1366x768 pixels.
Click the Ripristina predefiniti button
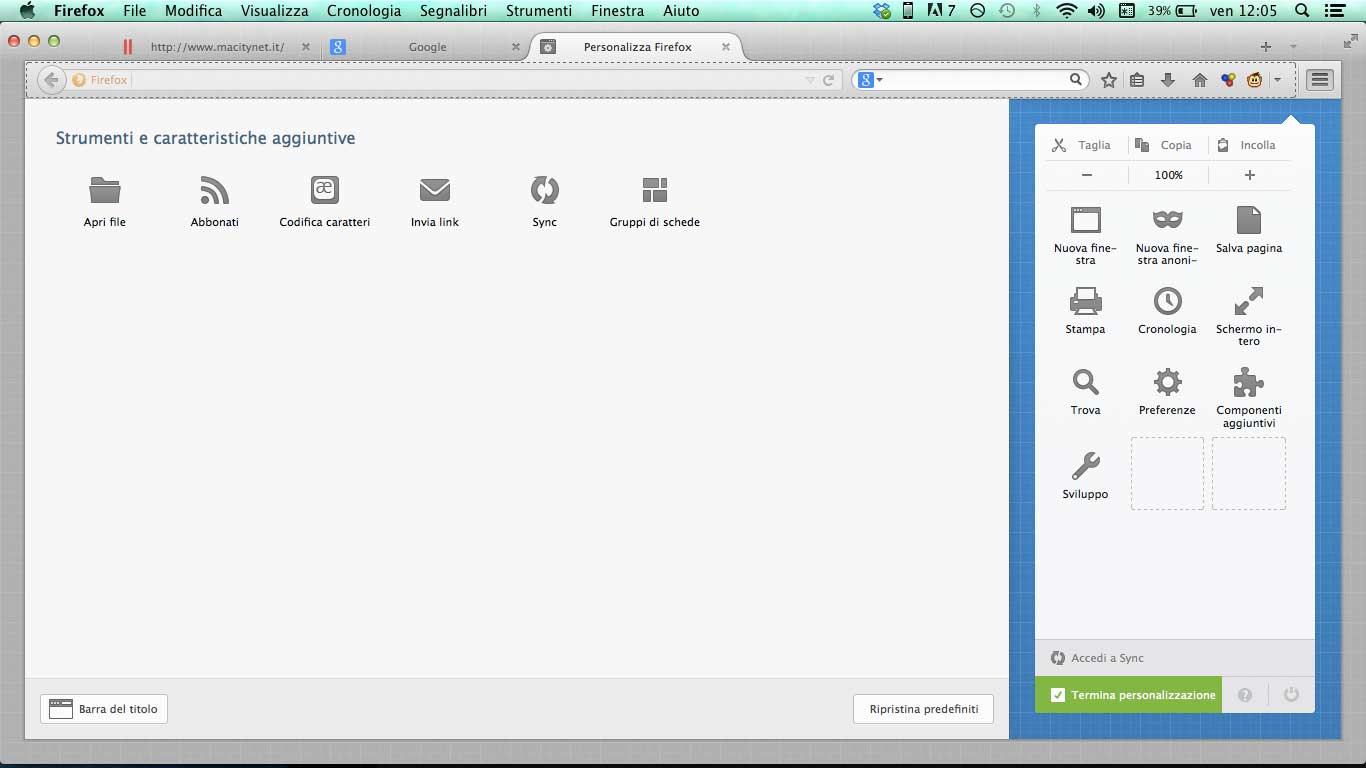(924, 709)
